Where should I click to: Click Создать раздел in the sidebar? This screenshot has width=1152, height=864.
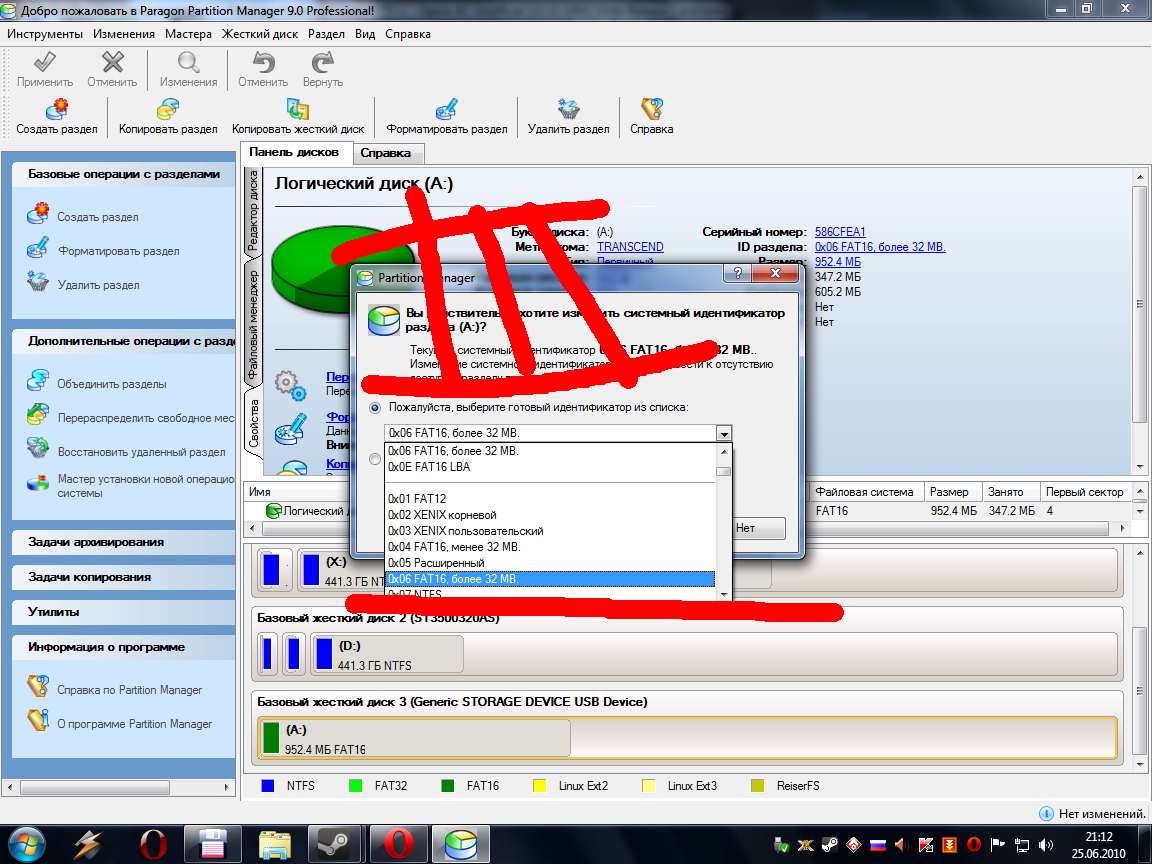click(x=98, y=217)
